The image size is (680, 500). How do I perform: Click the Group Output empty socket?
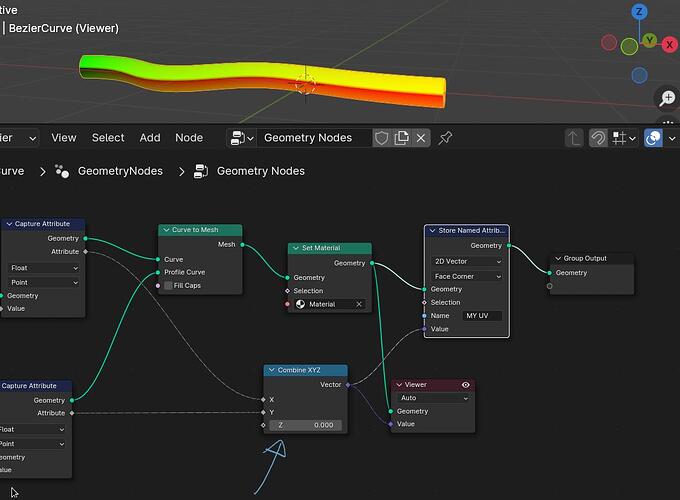coord(549,286)
